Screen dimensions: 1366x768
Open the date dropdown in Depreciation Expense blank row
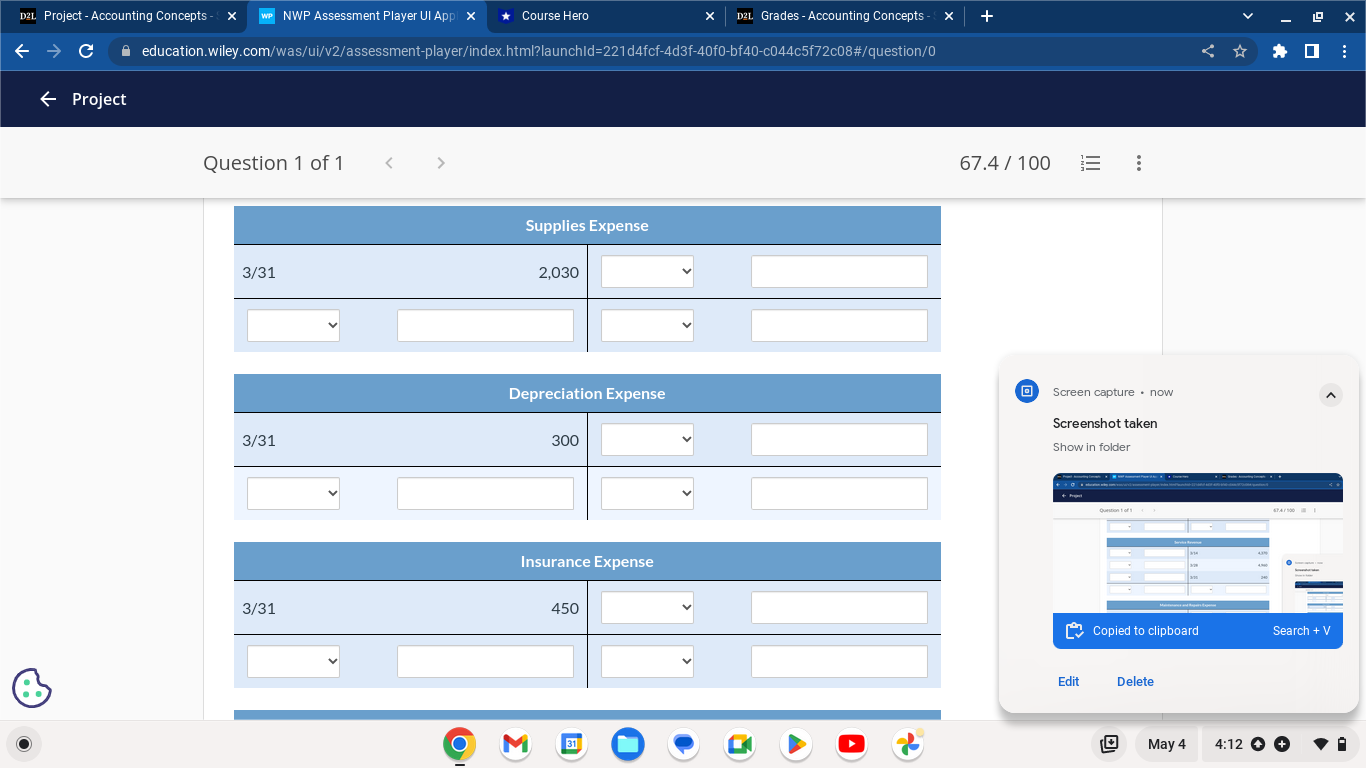click(x=293, y=493)
